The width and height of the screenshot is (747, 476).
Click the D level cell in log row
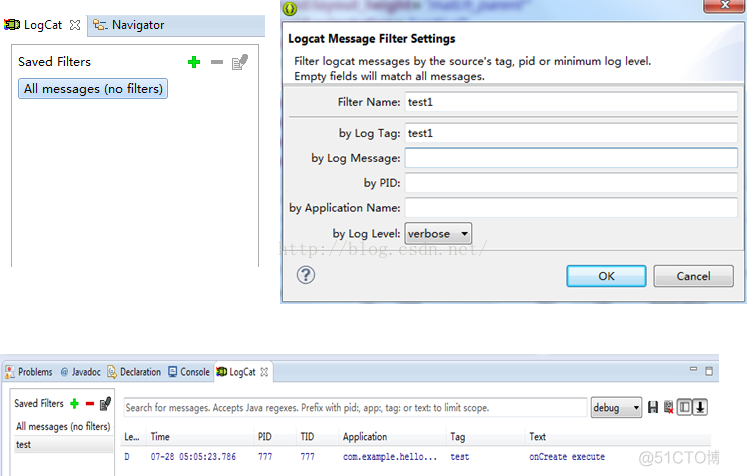pos(127,457)
